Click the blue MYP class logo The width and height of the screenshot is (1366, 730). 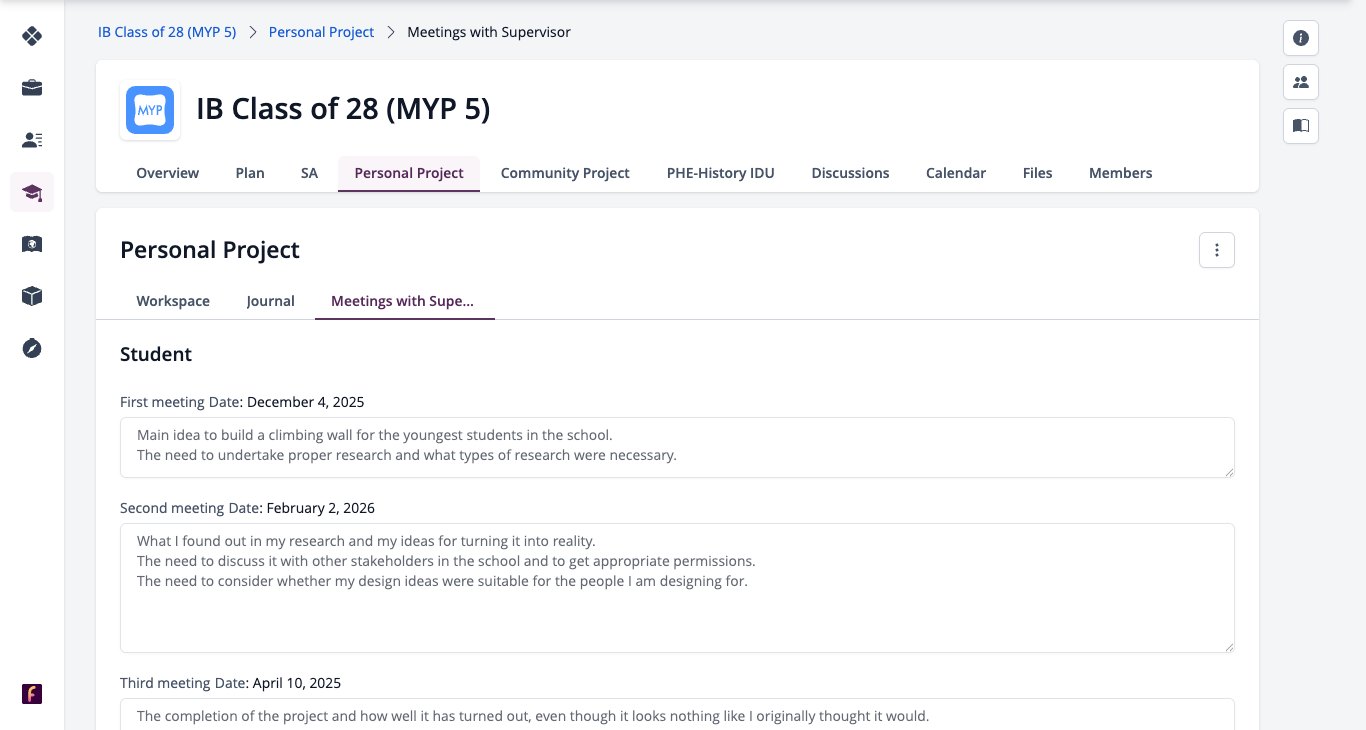click(x=150, y=110)
